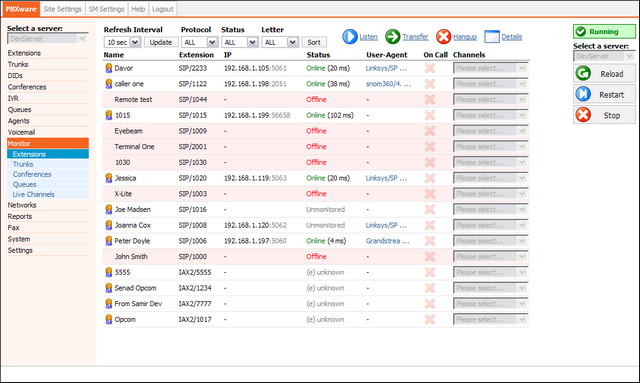The height and width of the screenshot is (383, 640).
Task: Click the red Stop icon
Action: point(583,115)
